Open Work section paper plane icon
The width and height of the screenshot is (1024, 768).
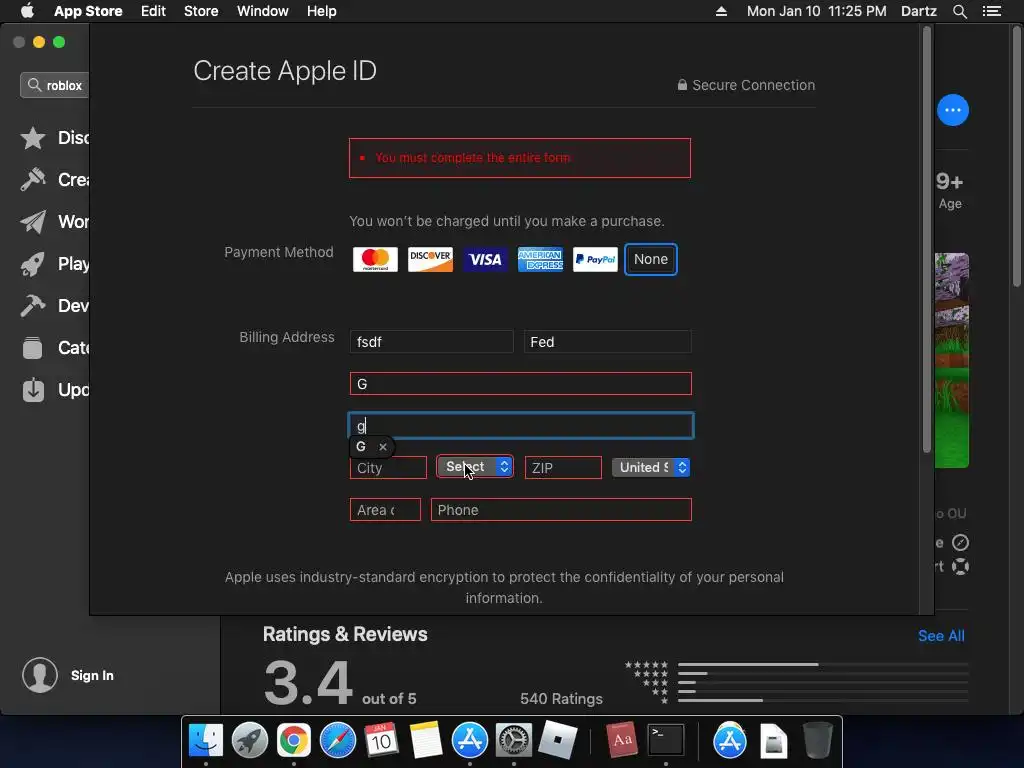33,222
